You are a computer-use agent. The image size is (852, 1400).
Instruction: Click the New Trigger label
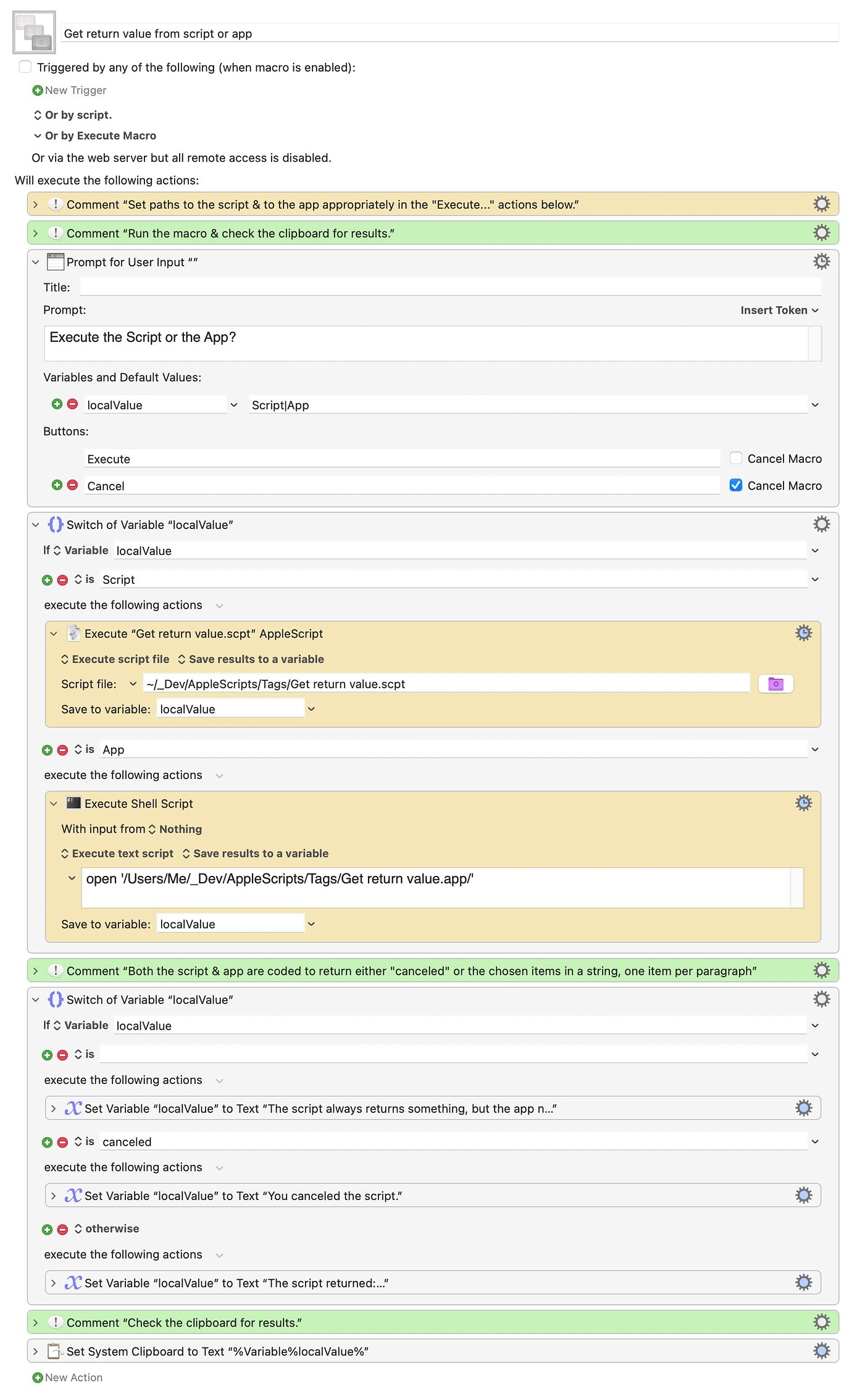point(75,90)
